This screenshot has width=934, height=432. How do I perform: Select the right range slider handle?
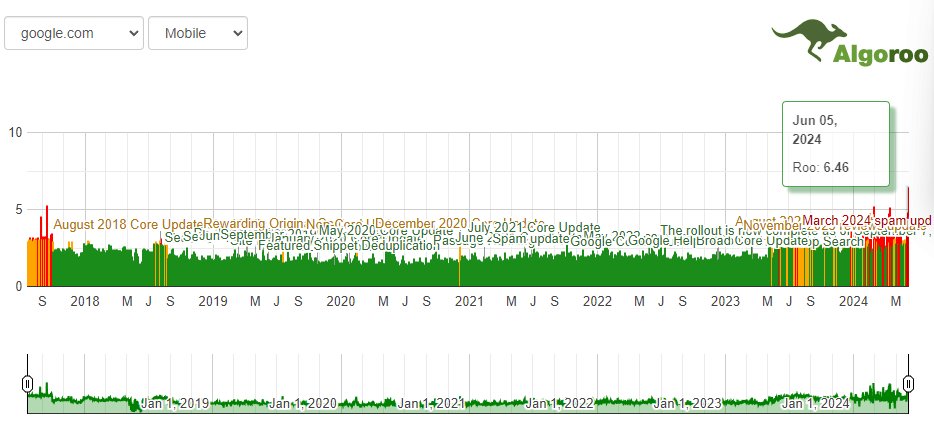point(908,384)
